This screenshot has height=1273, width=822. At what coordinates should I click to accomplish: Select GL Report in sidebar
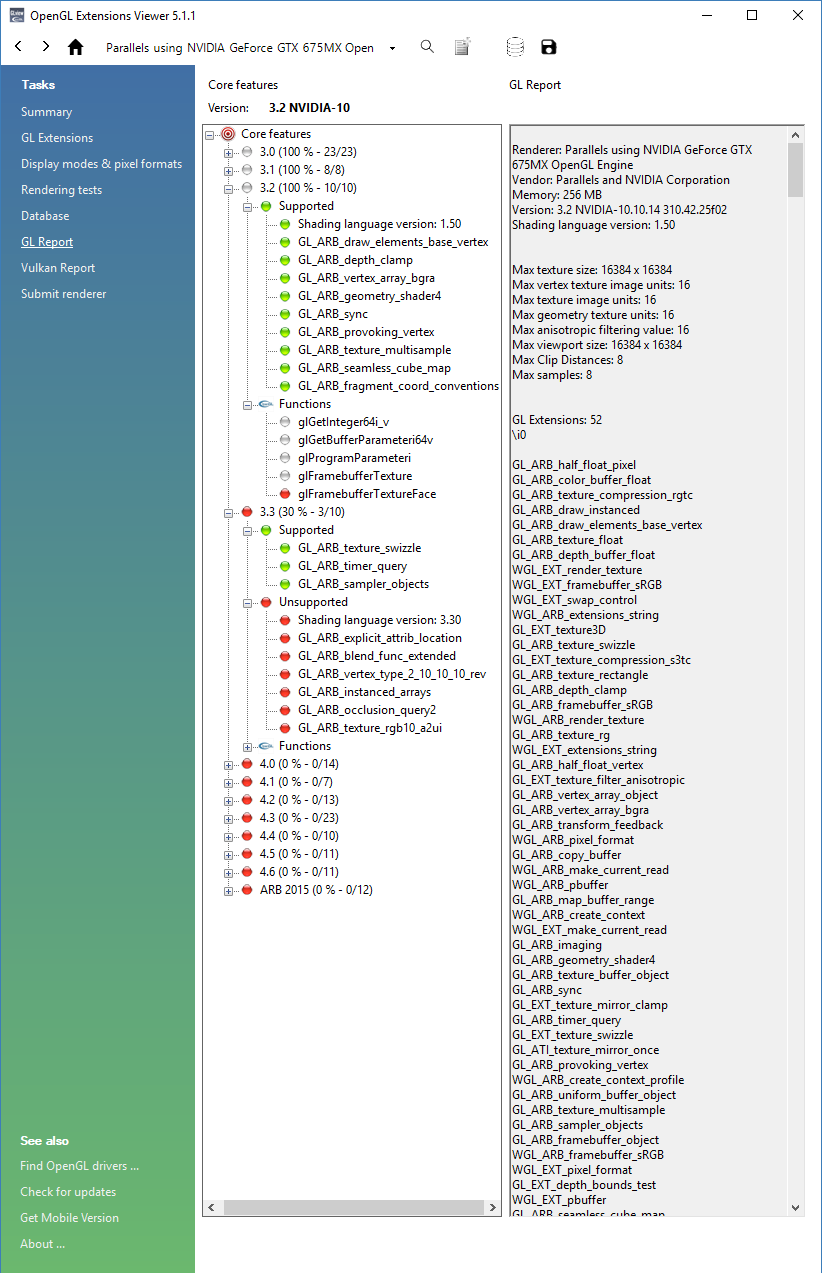point(47,242)
